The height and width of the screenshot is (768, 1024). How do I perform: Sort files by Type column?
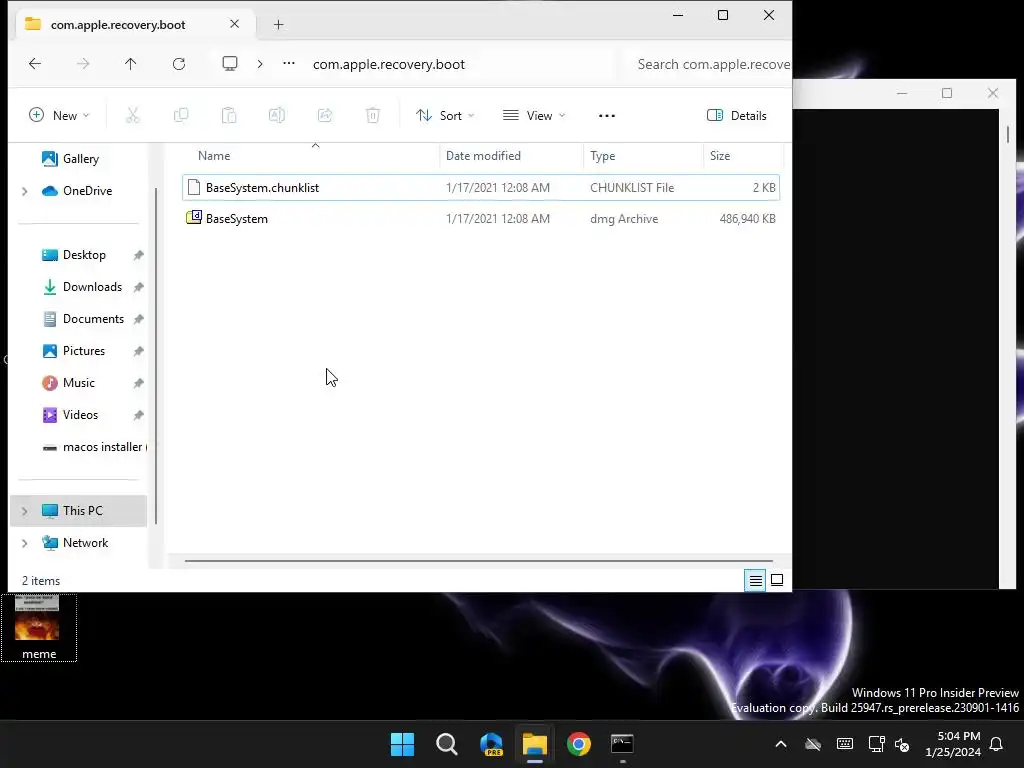(603, 156)
